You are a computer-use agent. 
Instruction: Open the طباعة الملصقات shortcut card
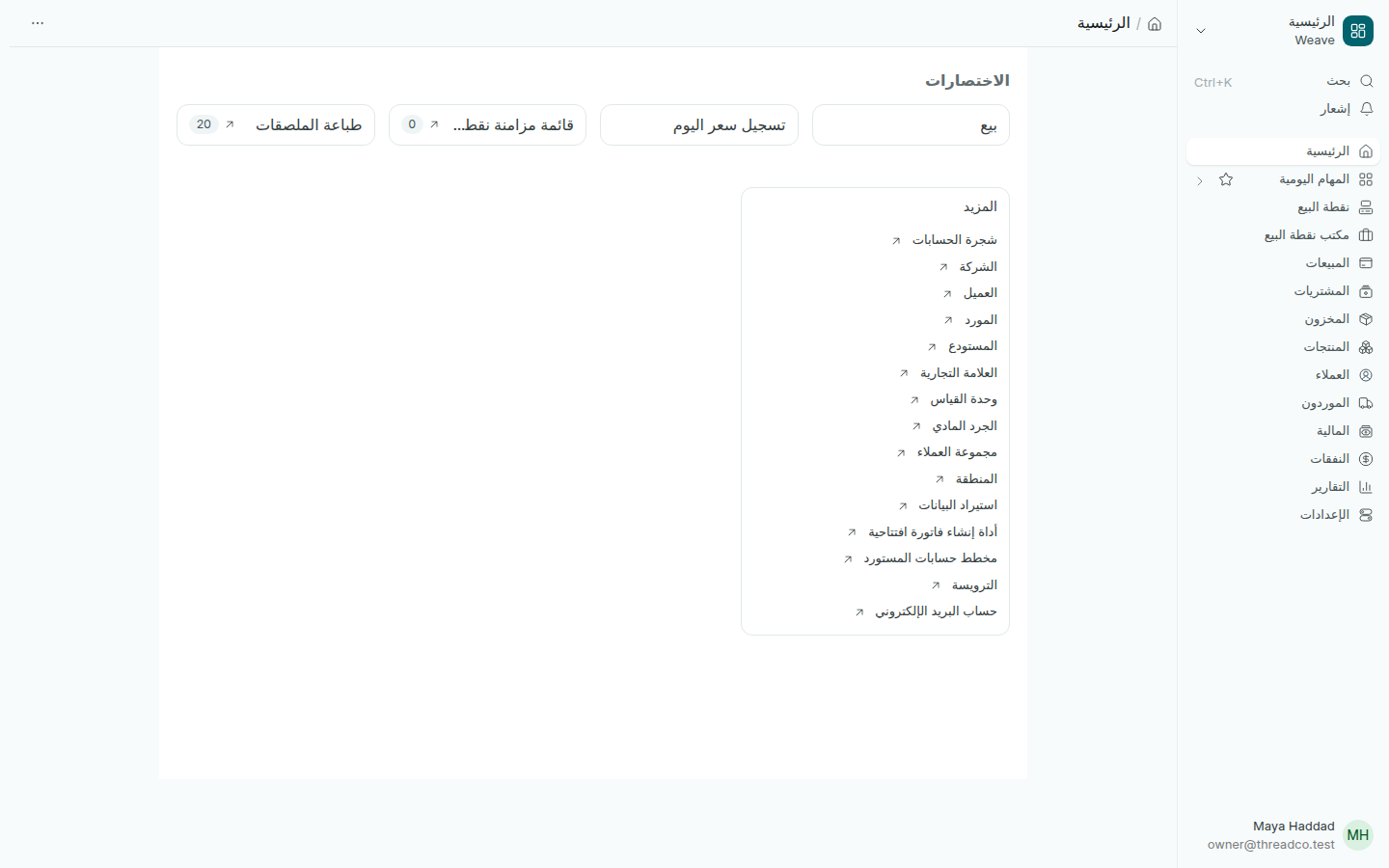point(276,125)
